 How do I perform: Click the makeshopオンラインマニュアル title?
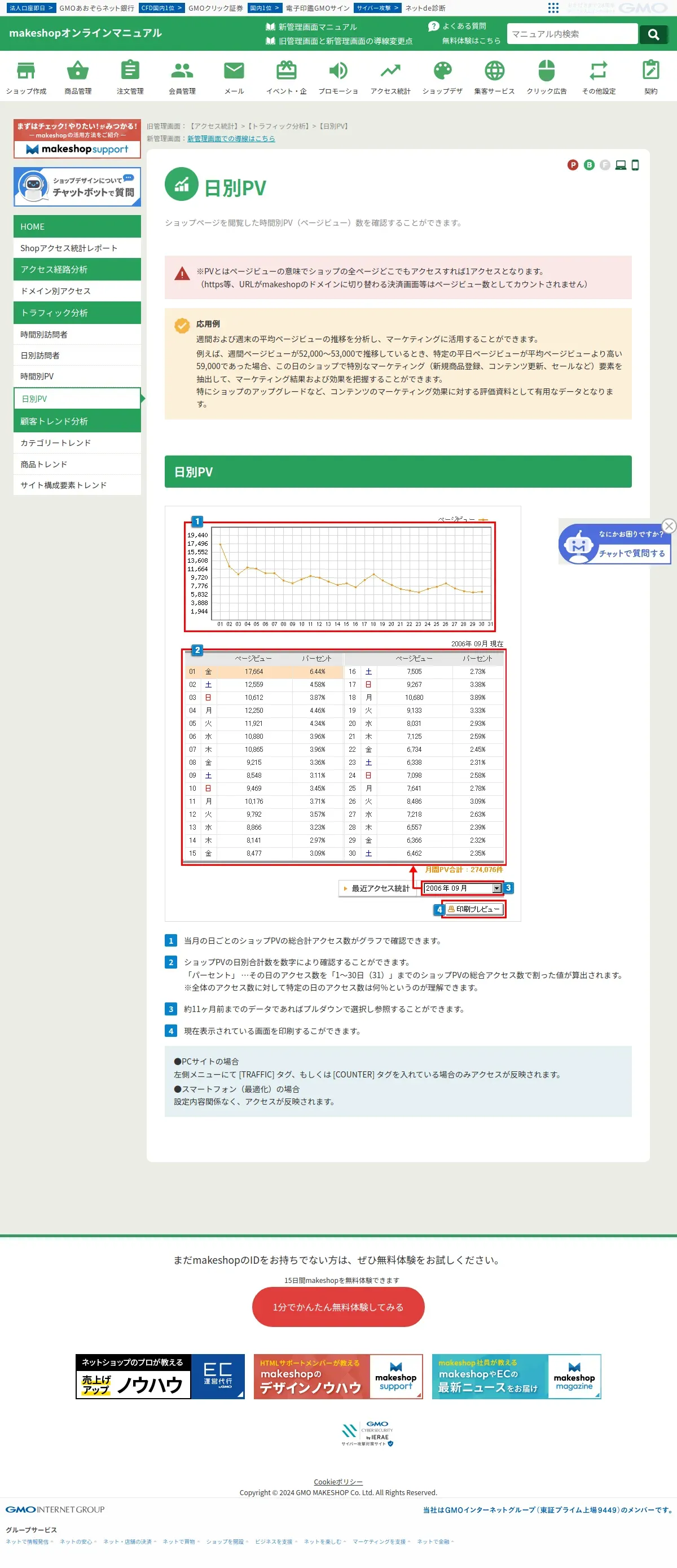(x=85, y=33)
